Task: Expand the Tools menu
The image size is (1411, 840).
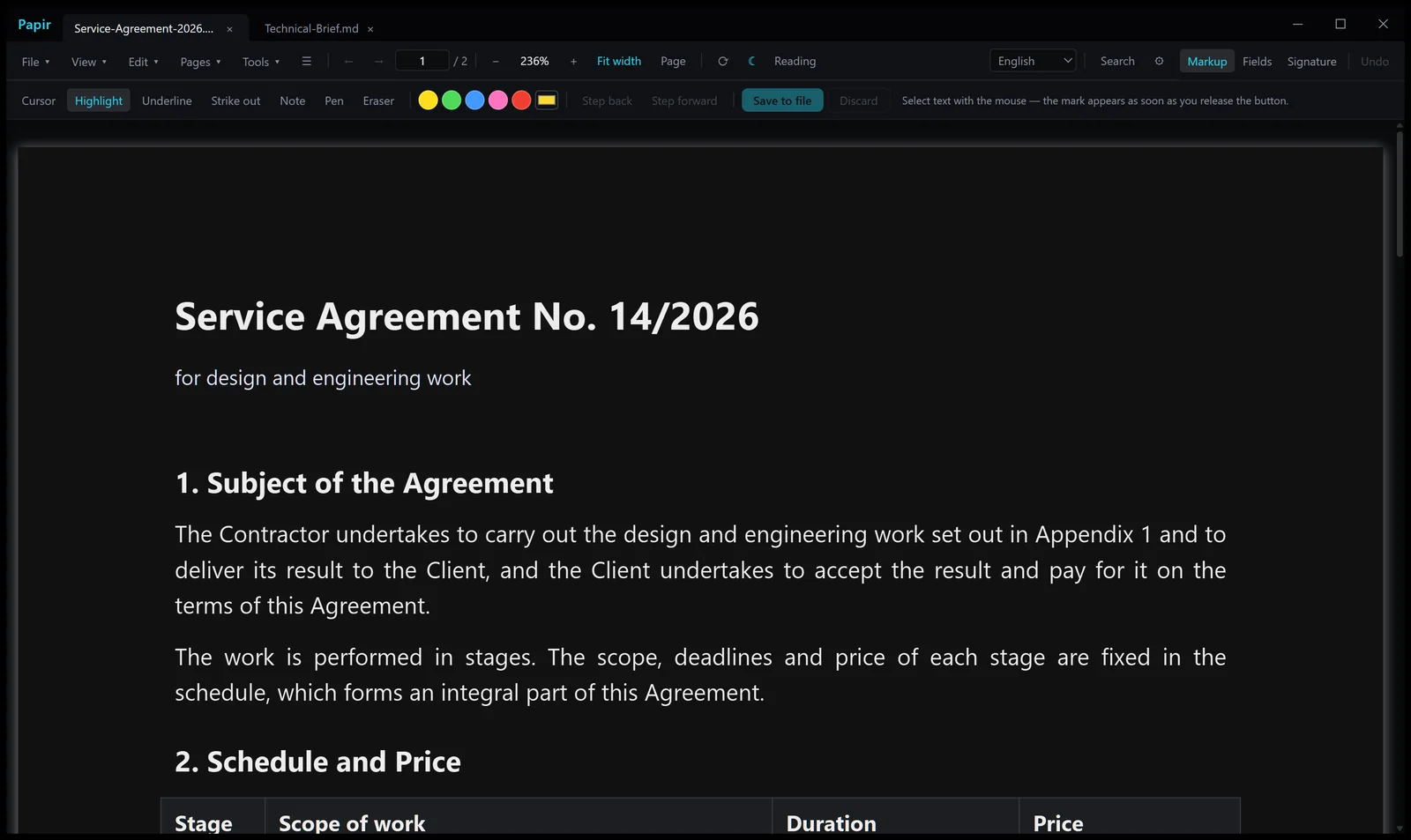Action: [261, 62]
